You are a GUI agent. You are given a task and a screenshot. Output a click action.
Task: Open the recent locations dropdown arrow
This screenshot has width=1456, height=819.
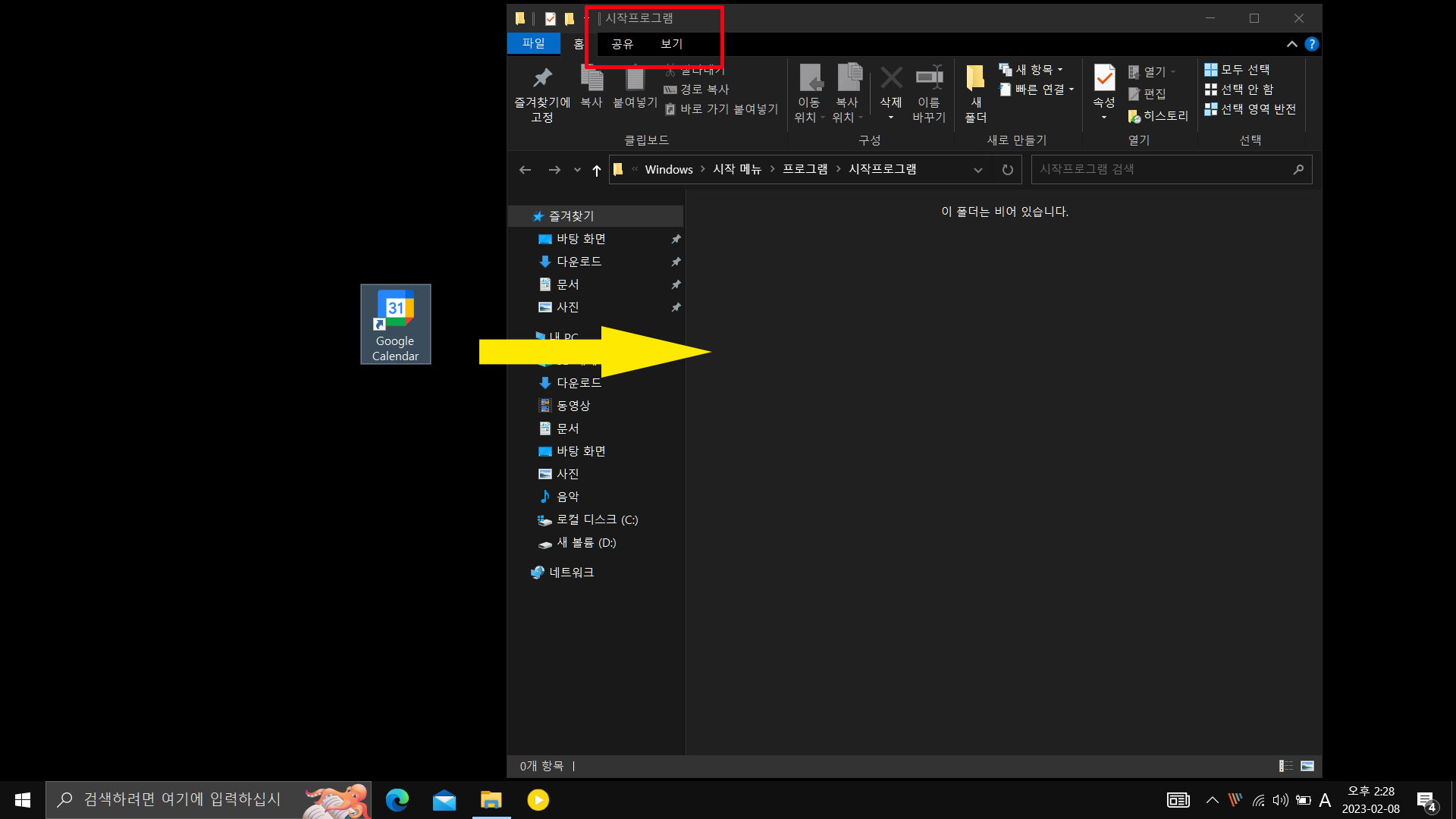[577, 170]
